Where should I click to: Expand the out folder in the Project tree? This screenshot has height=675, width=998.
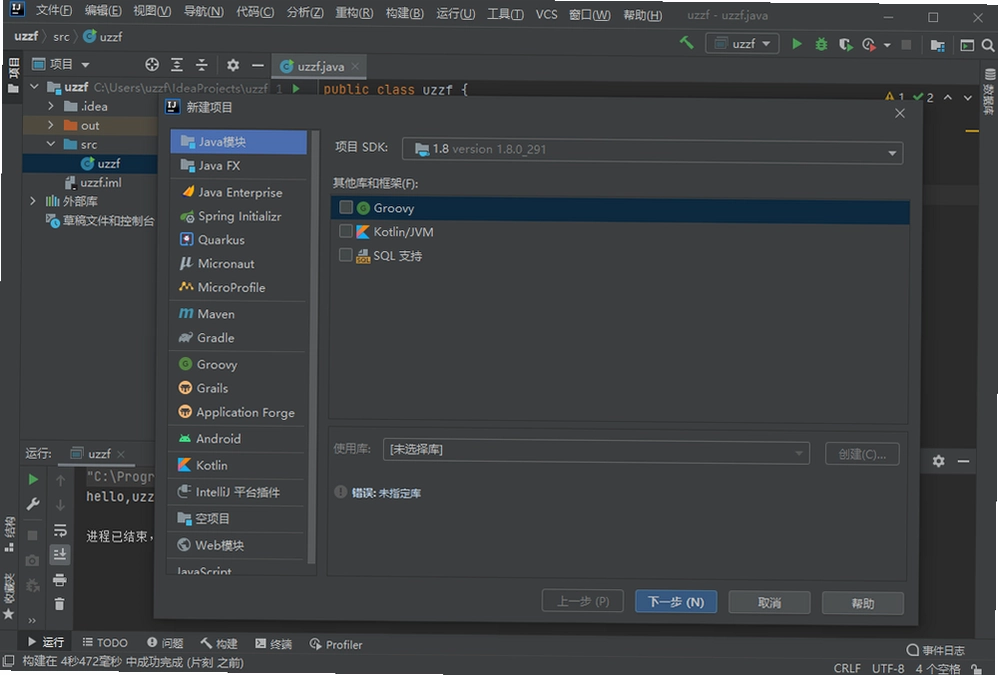[51, 125]
